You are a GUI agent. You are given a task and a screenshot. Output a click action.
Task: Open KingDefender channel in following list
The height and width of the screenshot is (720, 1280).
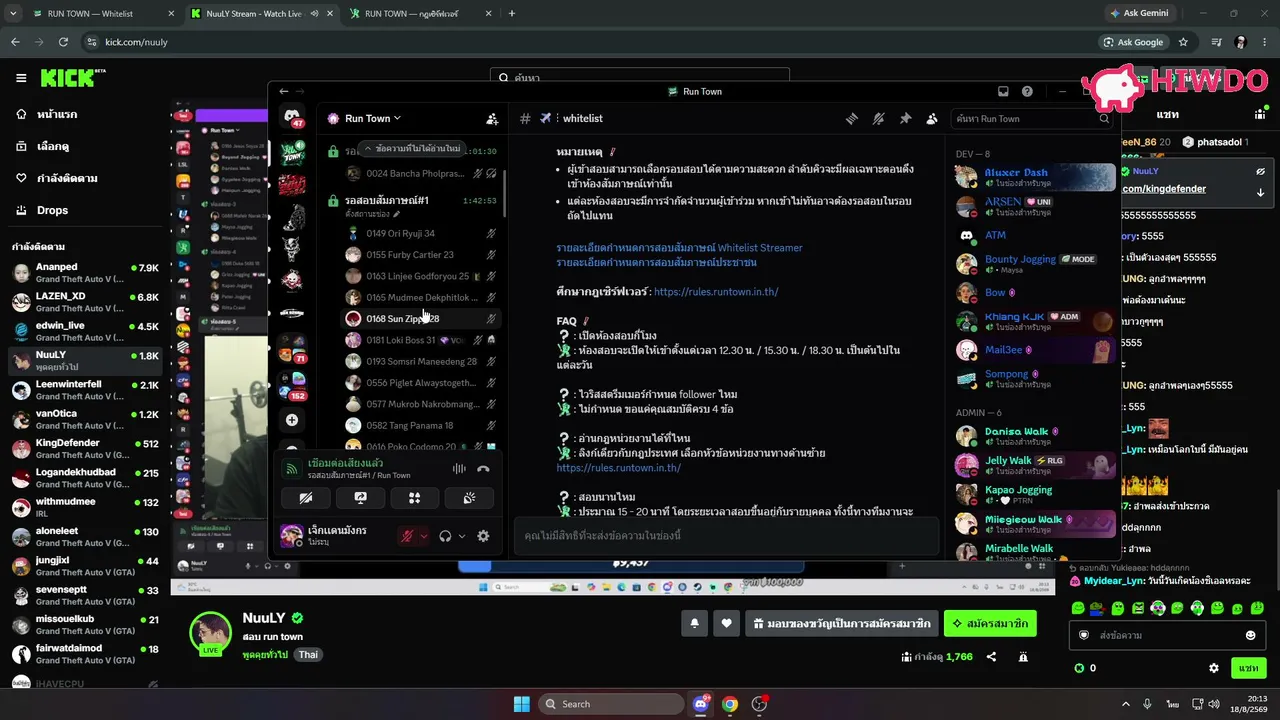[x=86, y=448]
